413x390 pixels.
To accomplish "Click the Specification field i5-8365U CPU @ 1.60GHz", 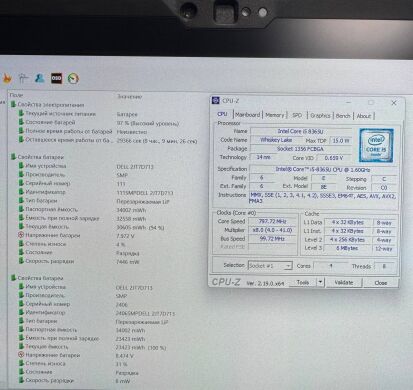I will [x=323, y=169].
